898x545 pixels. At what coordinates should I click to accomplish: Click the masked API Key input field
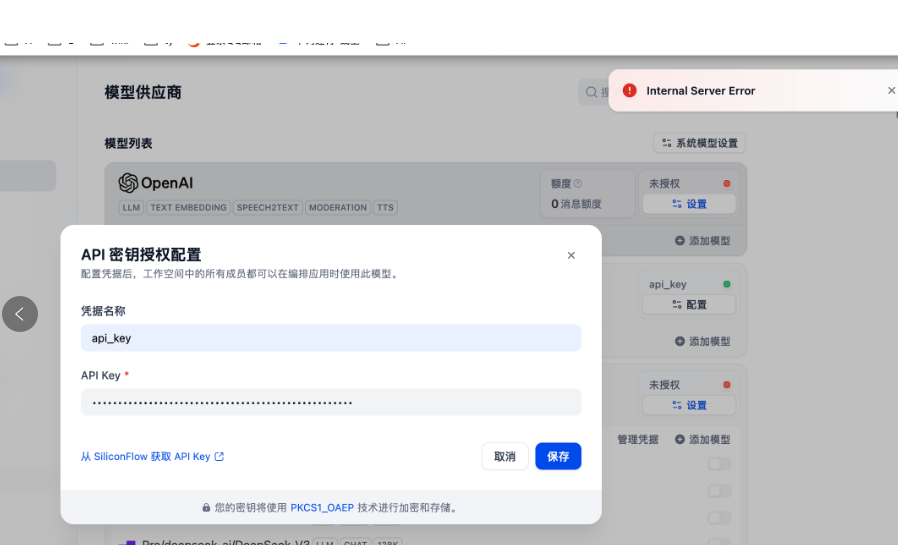330,402
